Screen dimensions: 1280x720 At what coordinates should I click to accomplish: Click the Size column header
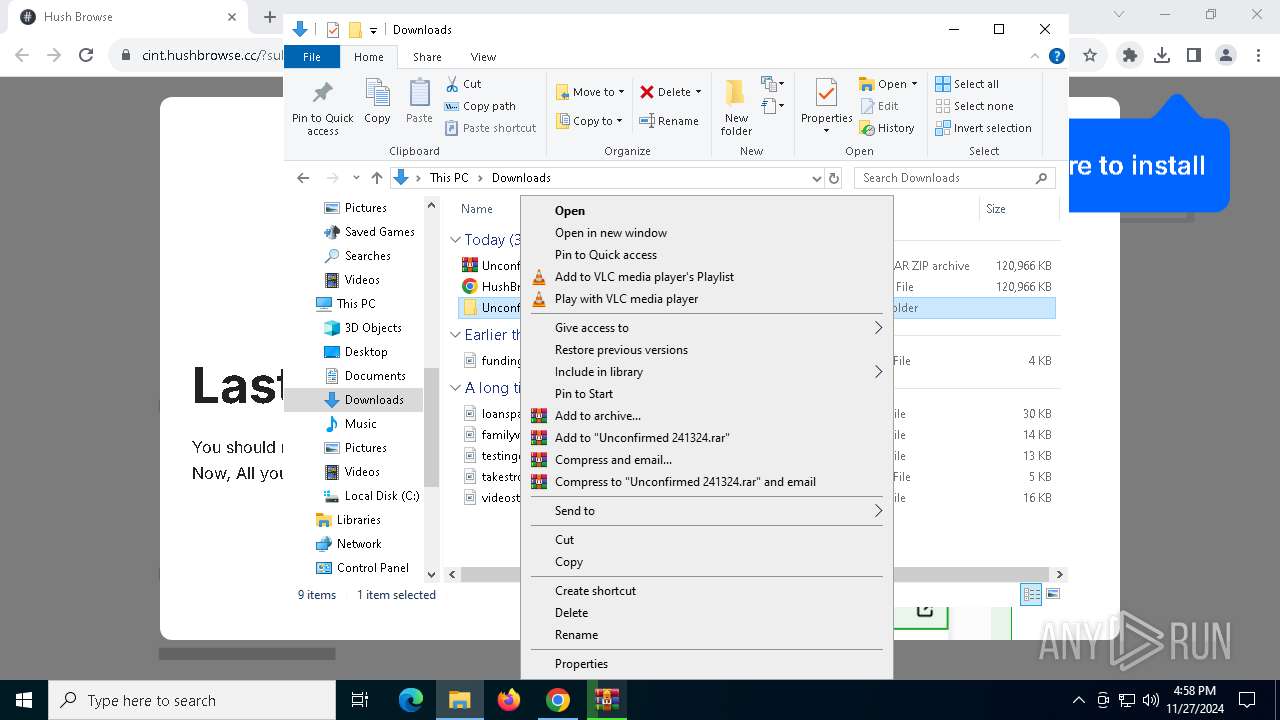pos(1018,209)
